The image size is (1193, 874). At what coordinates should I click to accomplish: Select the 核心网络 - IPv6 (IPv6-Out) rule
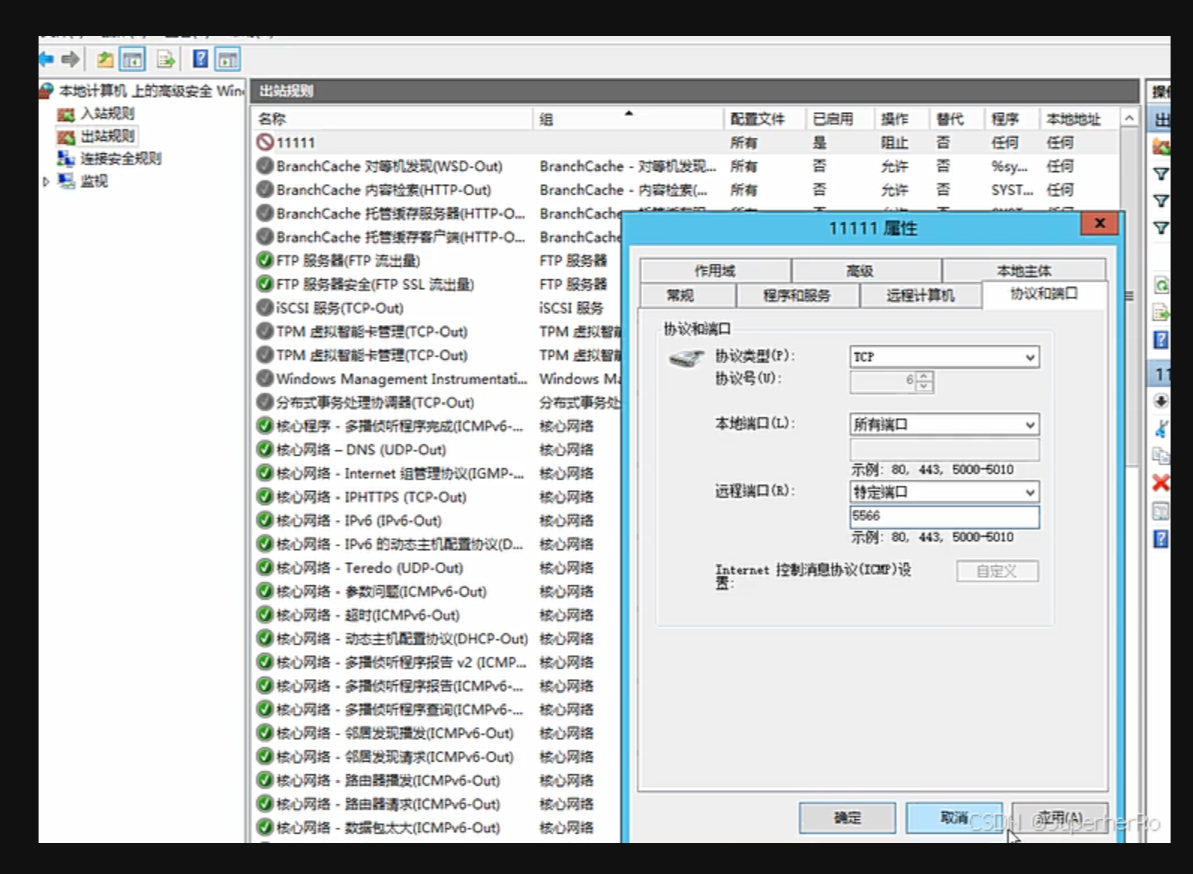(x=358, y=520)
